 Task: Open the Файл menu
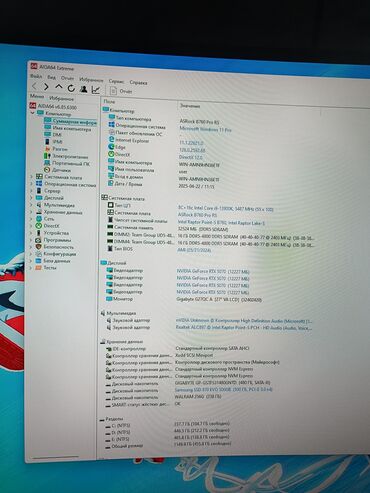coord(36,76)
